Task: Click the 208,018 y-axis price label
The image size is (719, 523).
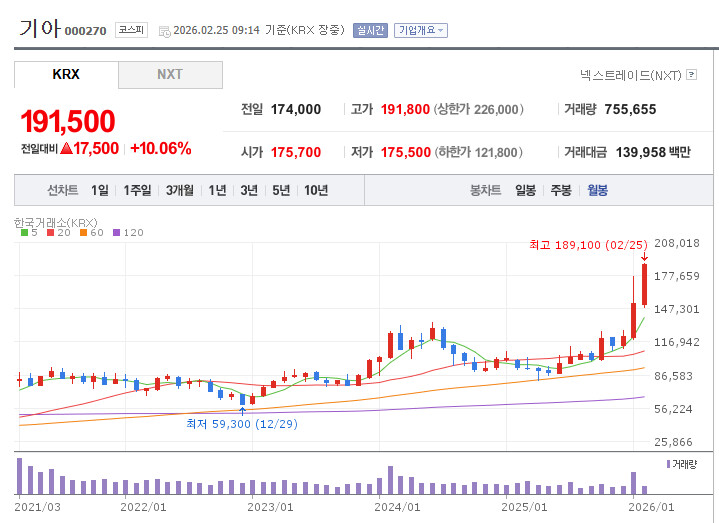Action: 677,243
